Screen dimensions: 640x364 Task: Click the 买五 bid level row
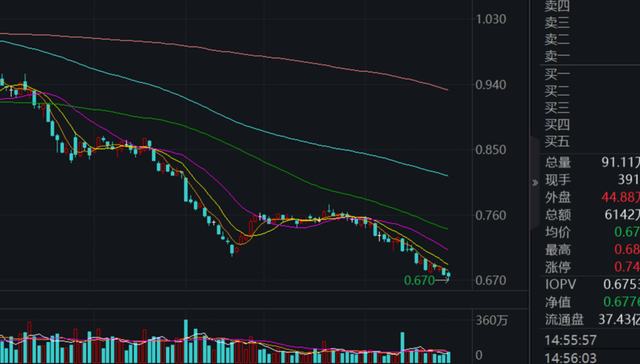pyautogui.click(x=590, y=142)
